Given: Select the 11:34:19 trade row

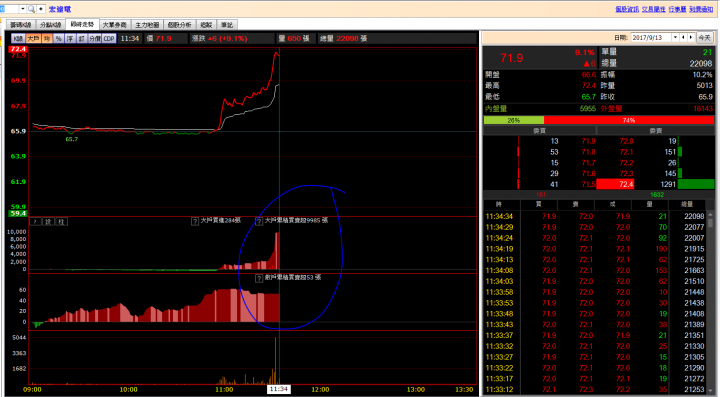Looking at the screenshot, I should tap(595, 249).
